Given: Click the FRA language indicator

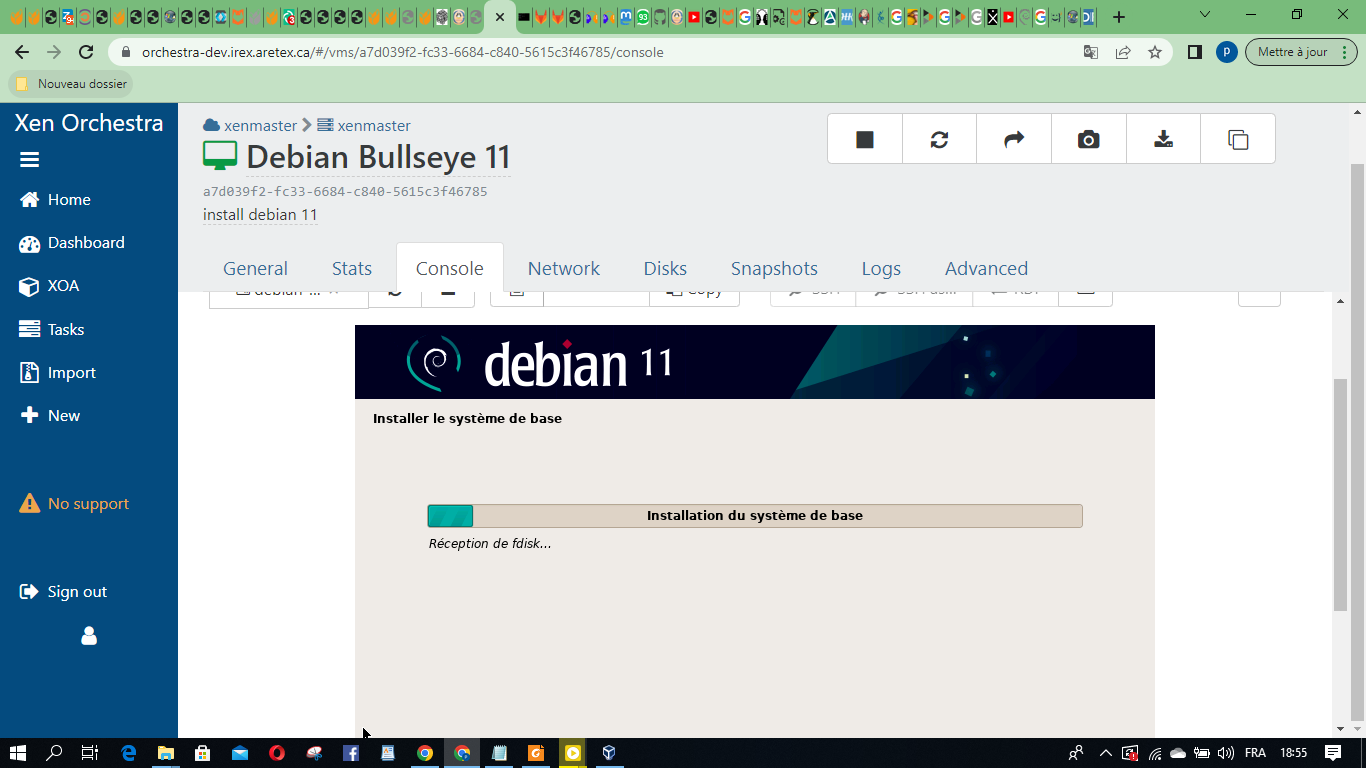Looking at the screenshot, I should (x=1254, y=753).
